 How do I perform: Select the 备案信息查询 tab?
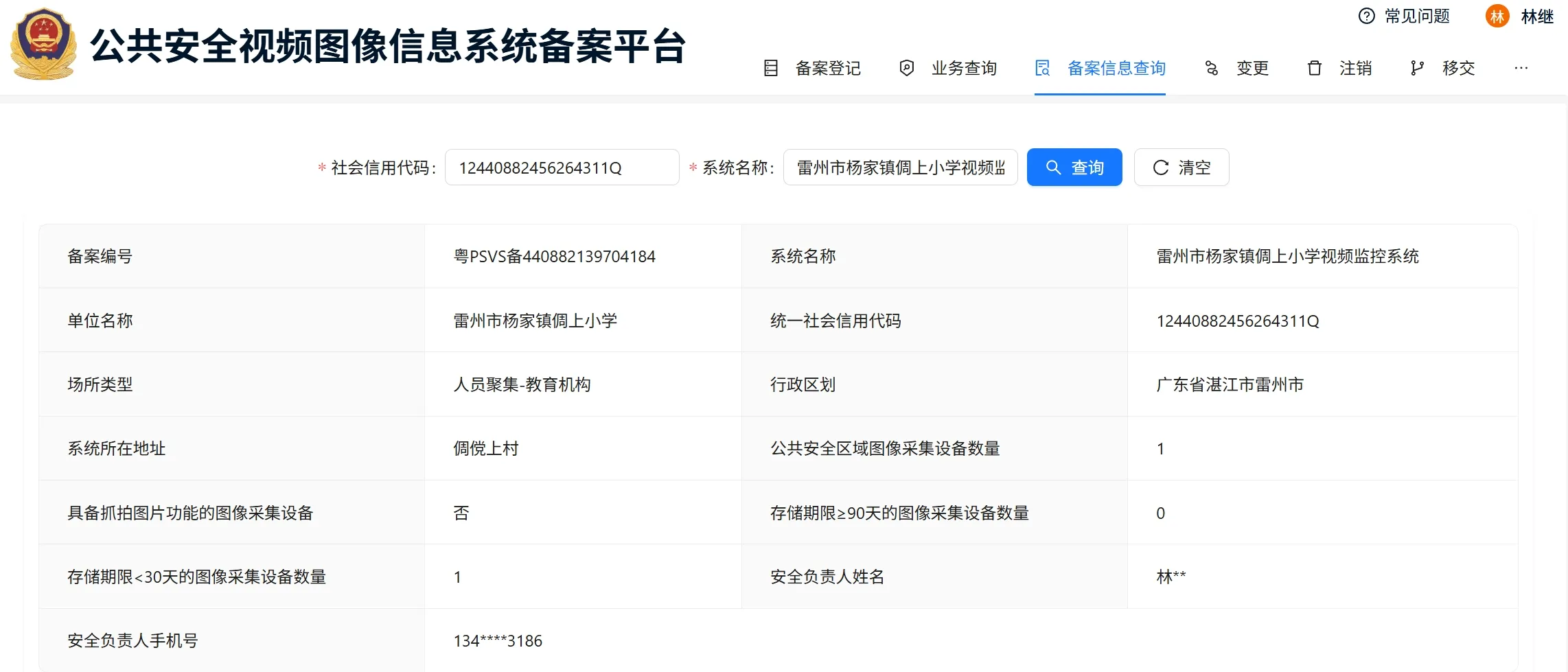[1100, 68]
